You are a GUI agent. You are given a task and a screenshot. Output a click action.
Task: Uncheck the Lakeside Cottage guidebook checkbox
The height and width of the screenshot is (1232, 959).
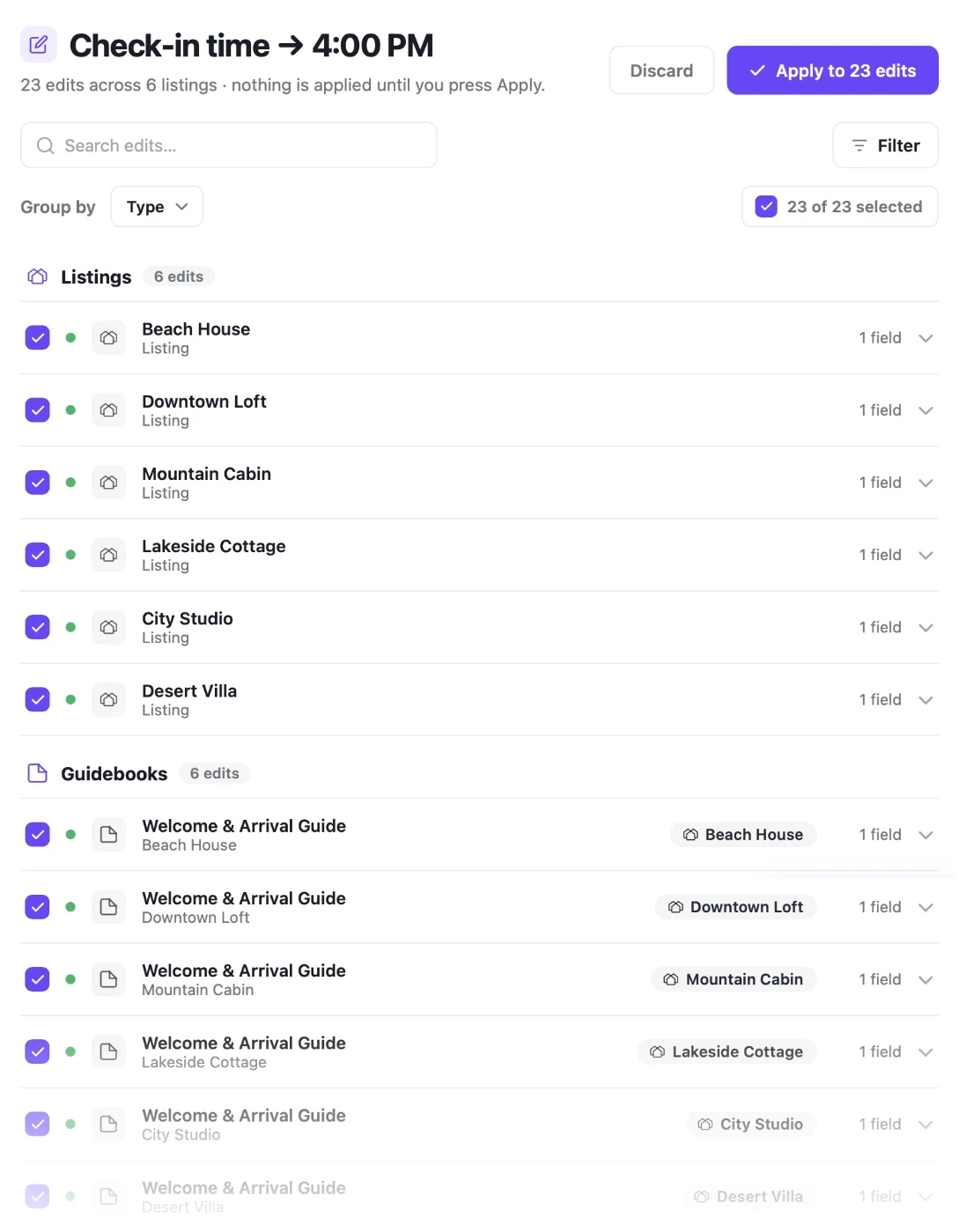[x=37, y=1051]
